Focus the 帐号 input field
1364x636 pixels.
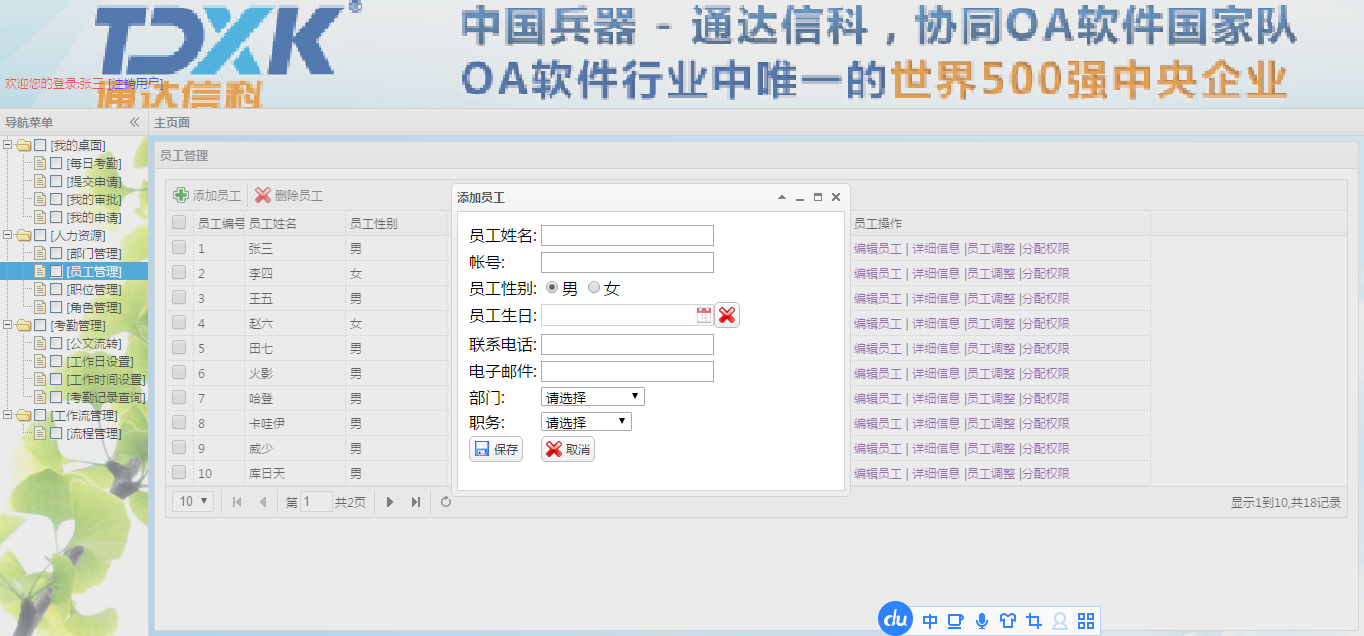tap(627, 262)
